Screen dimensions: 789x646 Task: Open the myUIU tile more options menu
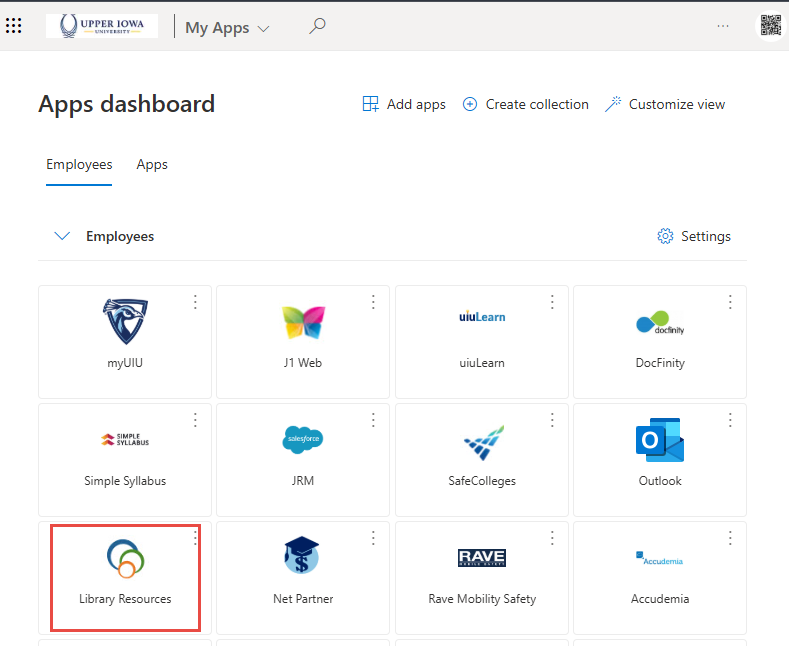[x=195, y=302]
